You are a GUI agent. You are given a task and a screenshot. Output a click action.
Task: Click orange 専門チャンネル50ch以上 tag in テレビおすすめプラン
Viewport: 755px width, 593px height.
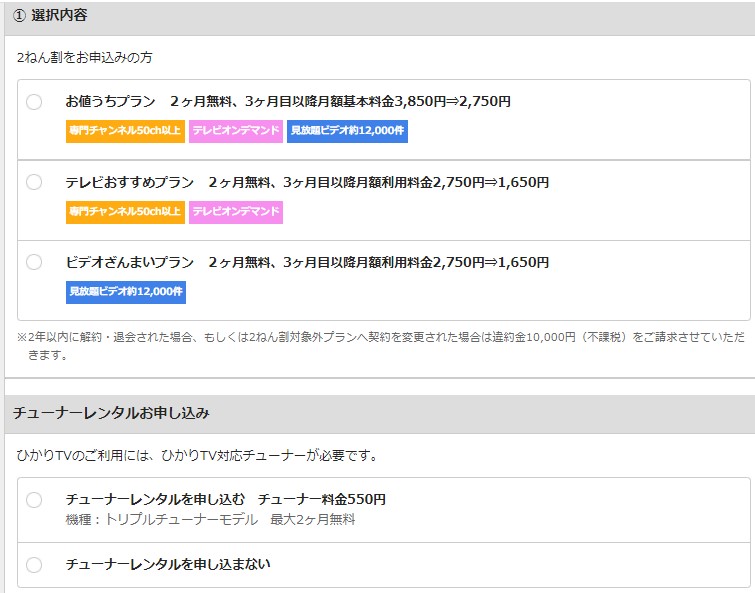[125, 212]
